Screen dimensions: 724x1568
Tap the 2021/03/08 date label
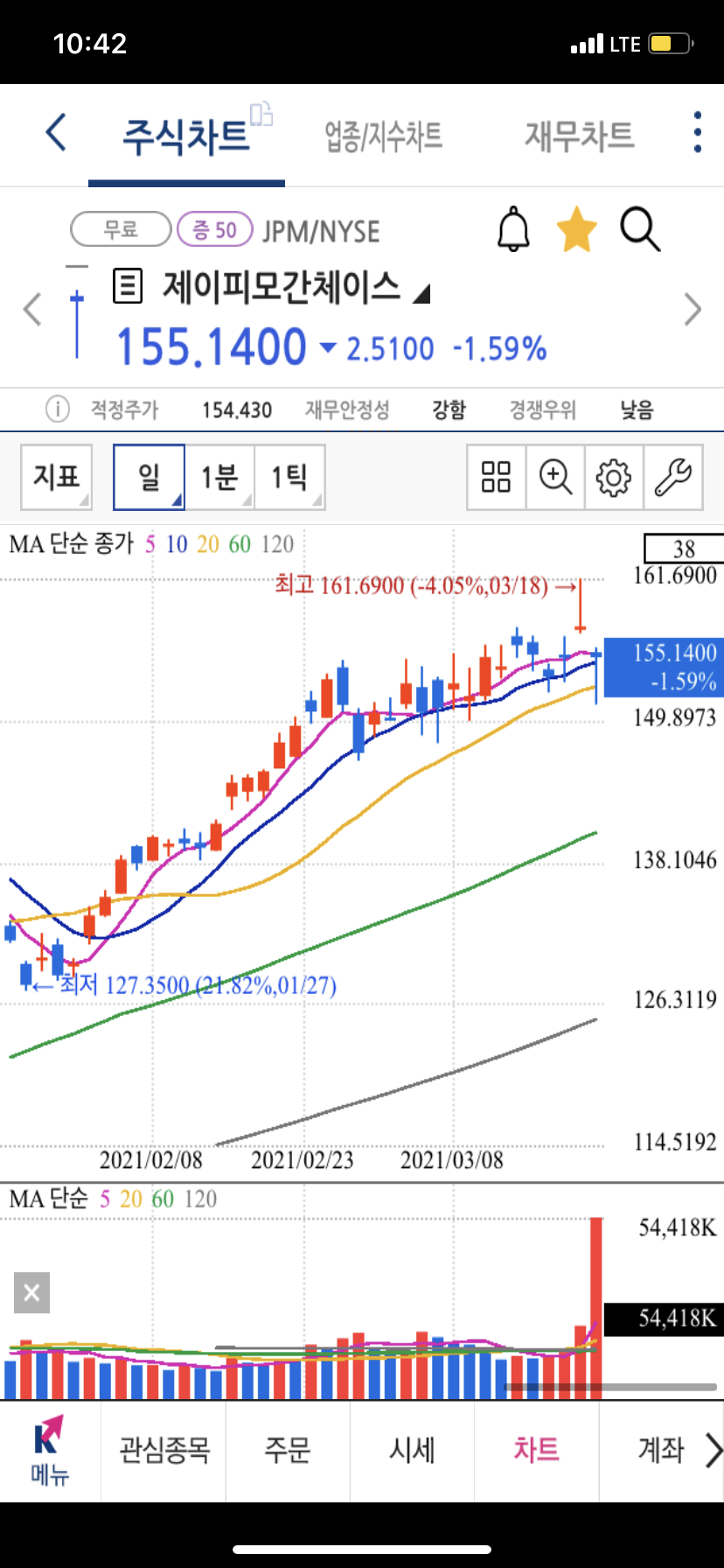452,1160
